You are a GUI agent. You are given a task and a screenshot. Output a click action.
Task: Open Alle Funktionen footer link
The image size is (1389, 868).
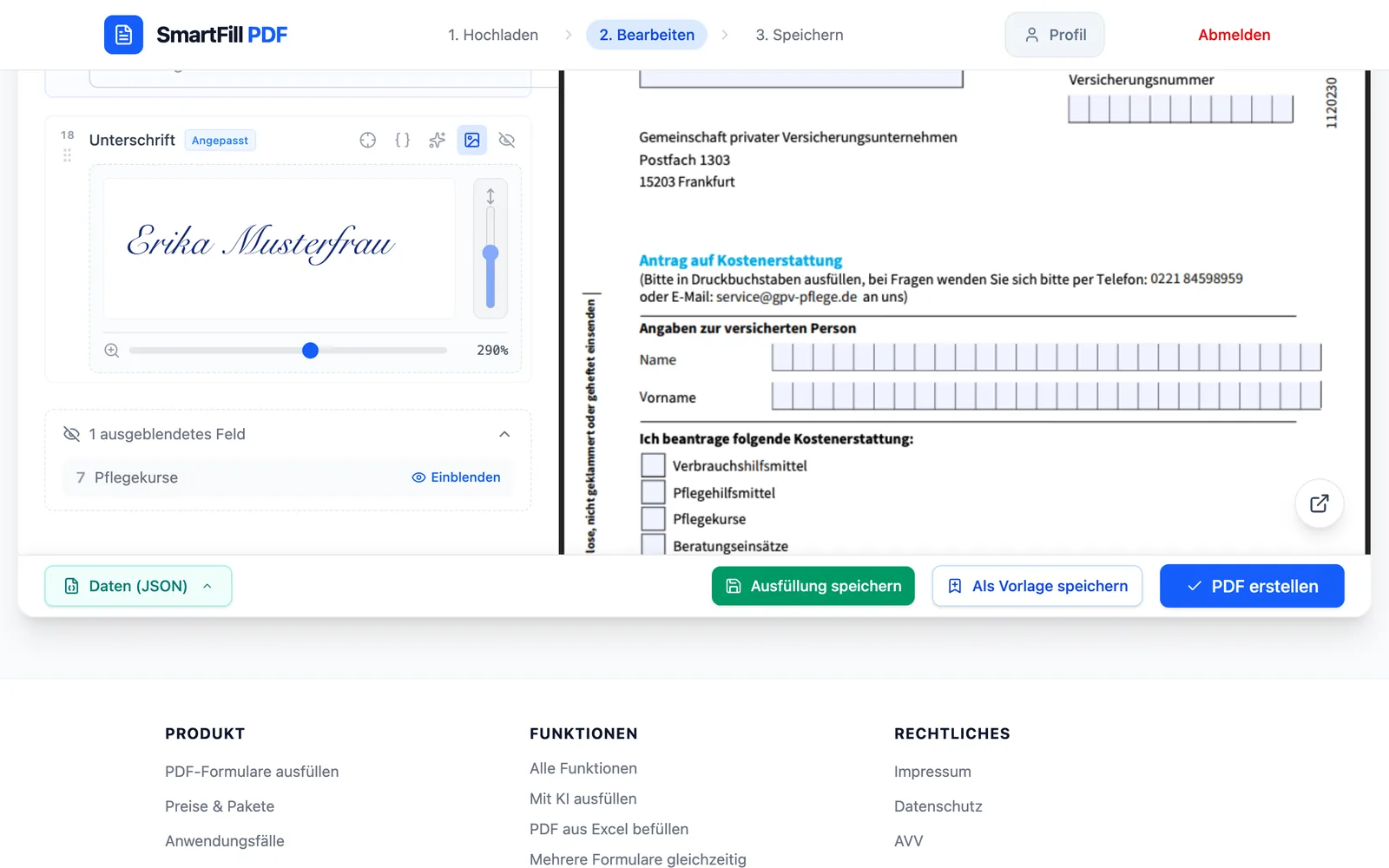point(583,768)
